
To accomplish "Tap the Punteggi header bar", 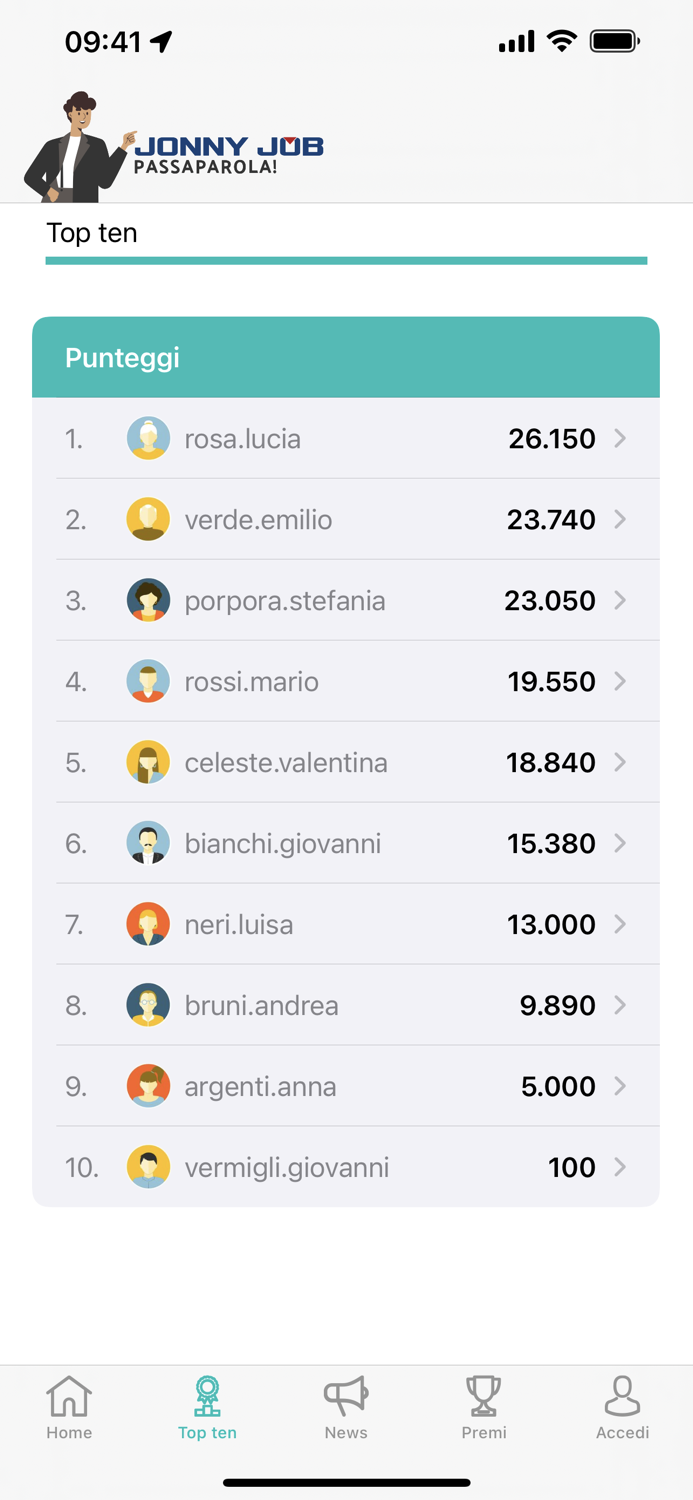I will (346, 357).
